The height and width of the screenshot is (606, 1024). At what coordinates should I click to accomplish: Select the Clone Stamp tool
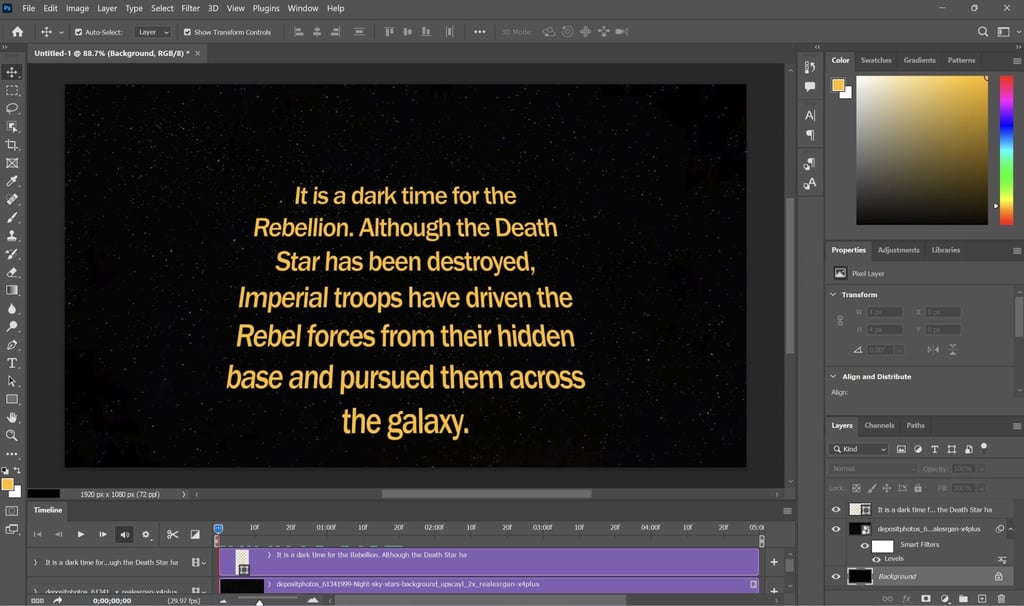coord(12,236)
